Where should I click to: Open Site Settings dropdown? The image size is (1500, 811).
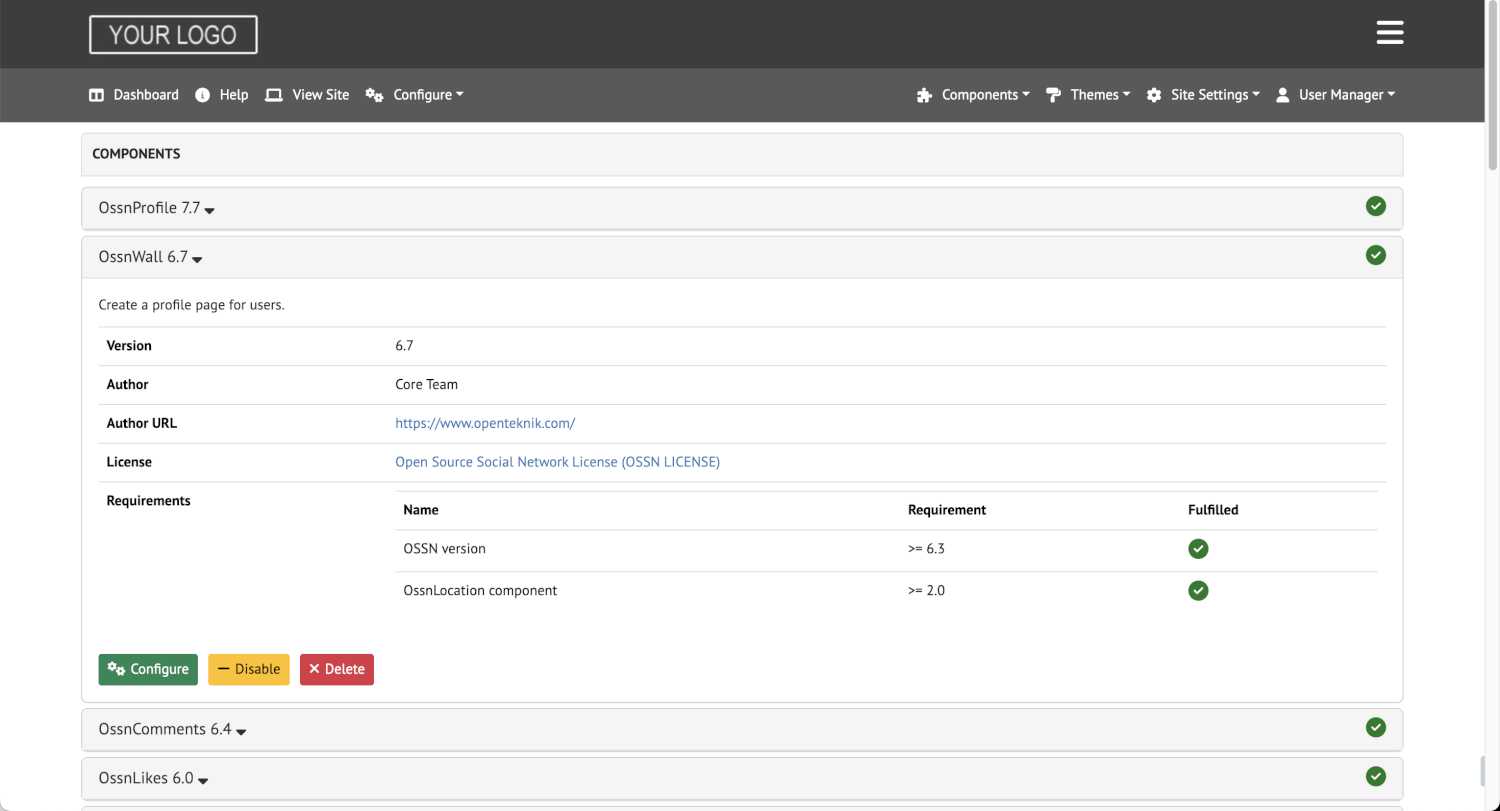1203,95
